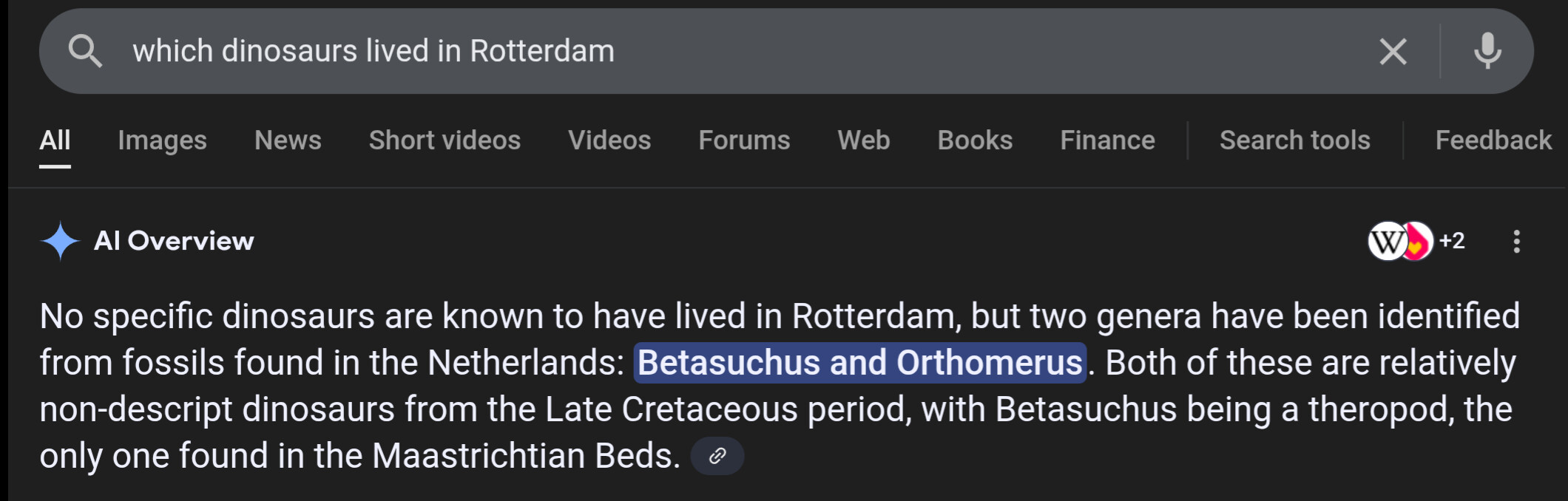
Task: Click the magnifying glass search icon
Action: pos(85,52)
